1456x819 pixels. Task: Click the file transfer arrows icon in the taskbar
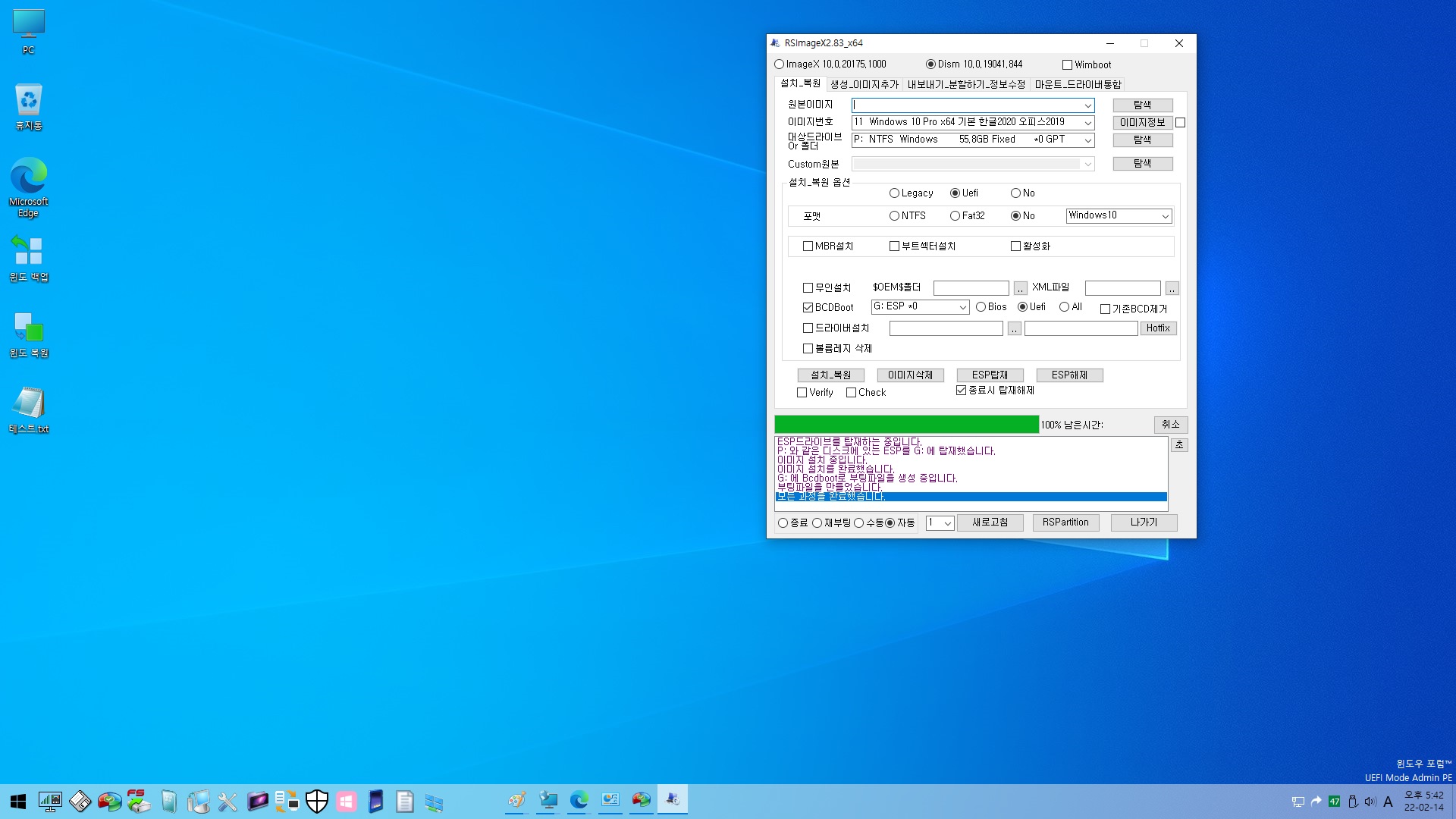point(287,802)
